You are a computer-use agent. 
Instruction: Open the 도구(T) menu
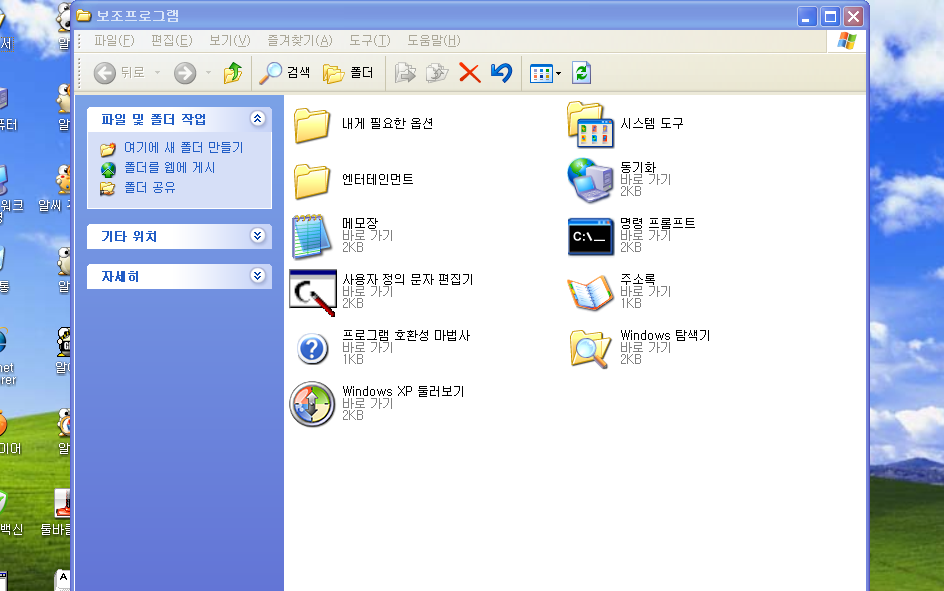pyautogui.click(x=370, y=40)
